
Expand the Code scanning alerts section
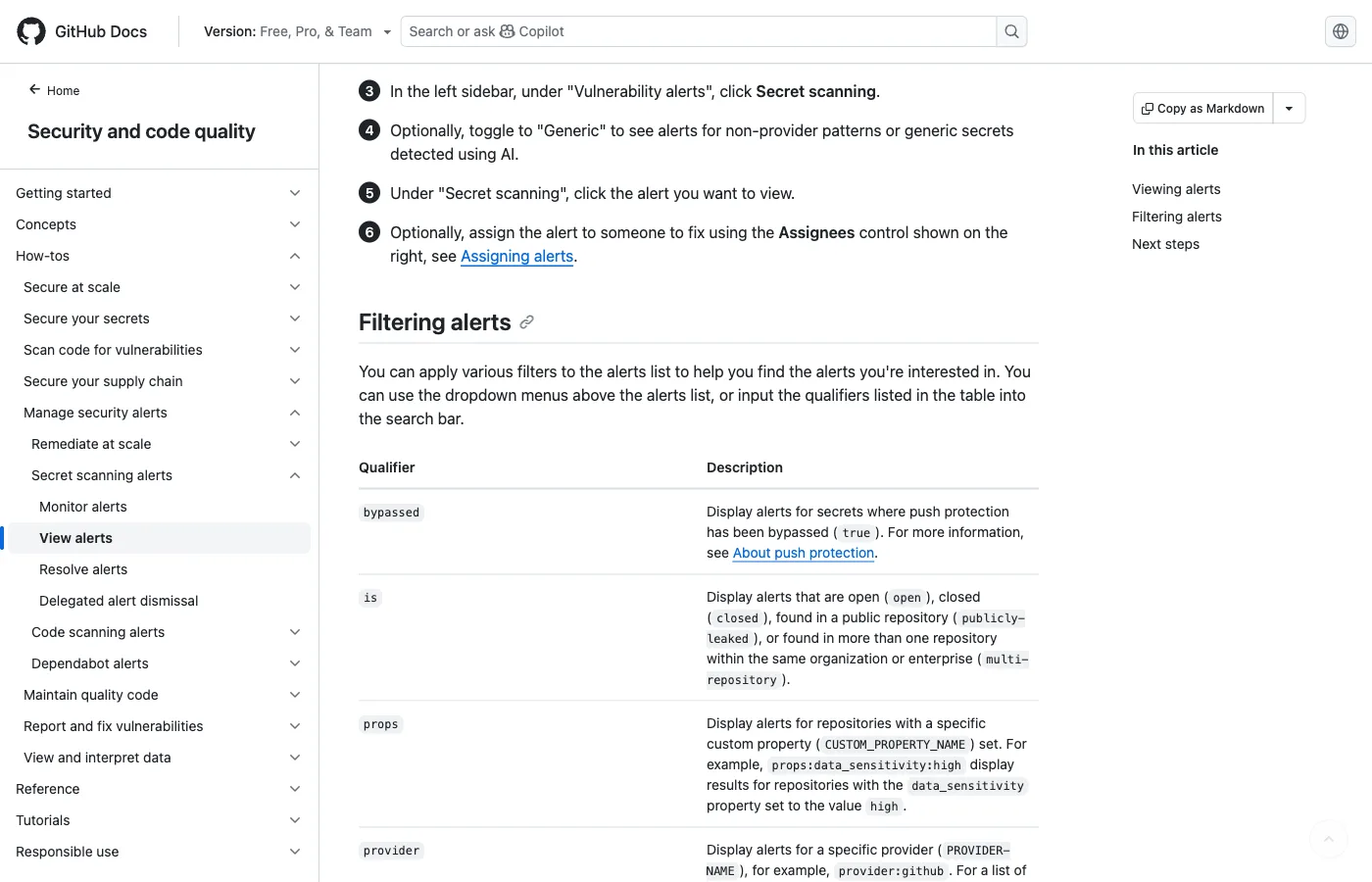pyautogui.click(x=294, y=632)
